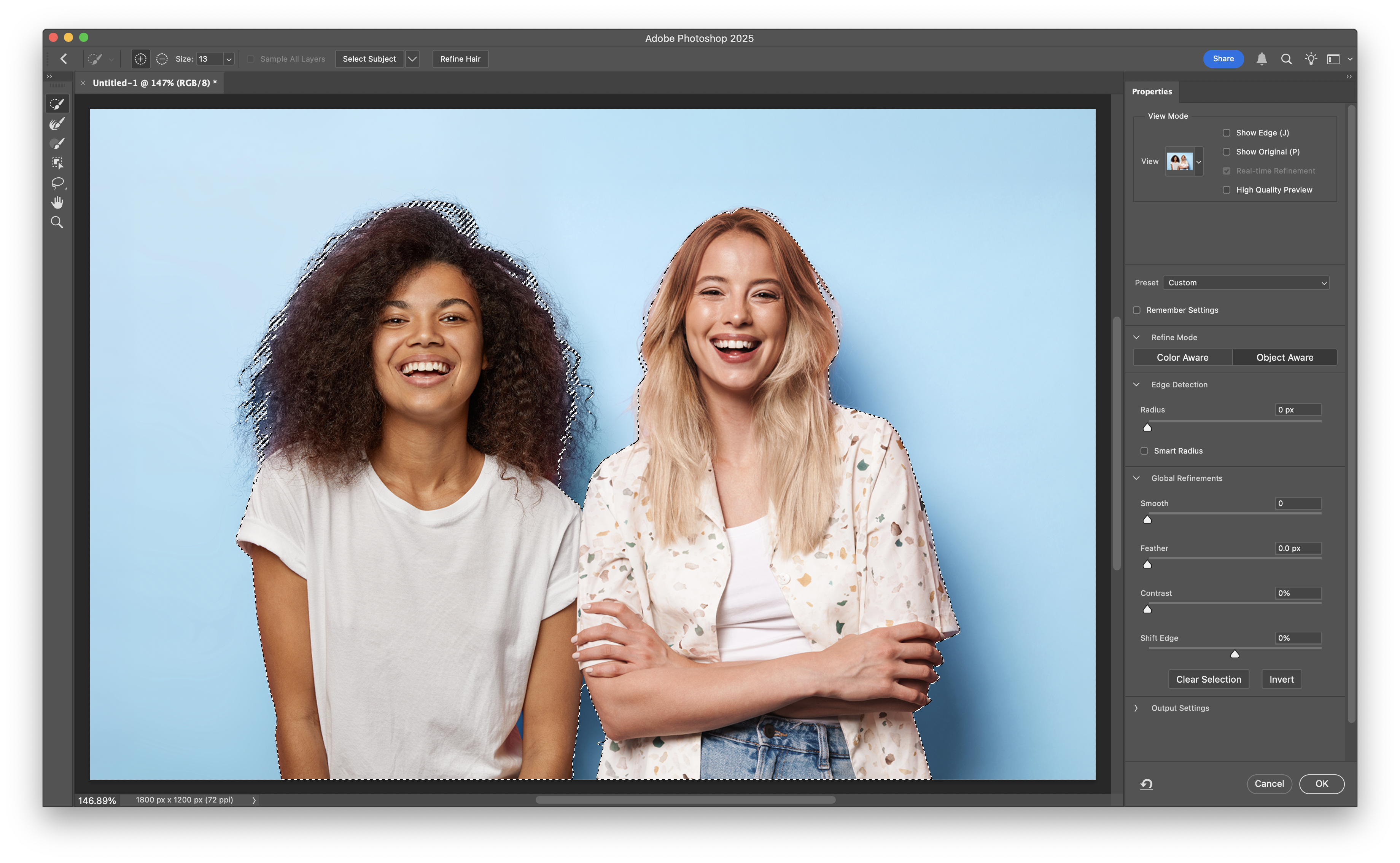Click the Smooth slider handle

click(x=1147, y=519)
